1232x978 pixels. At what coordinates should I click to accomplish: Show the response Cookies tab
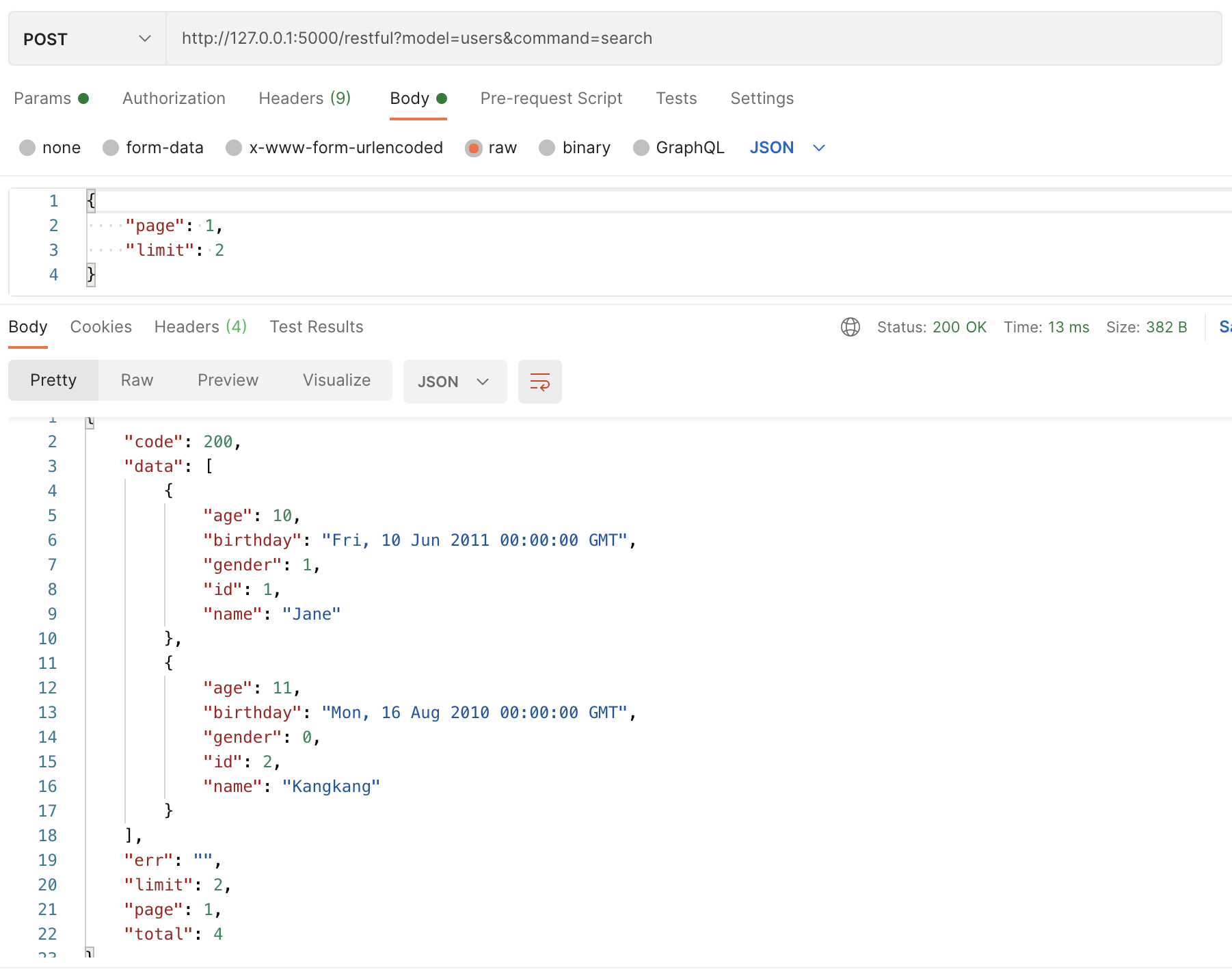(101, 327)
